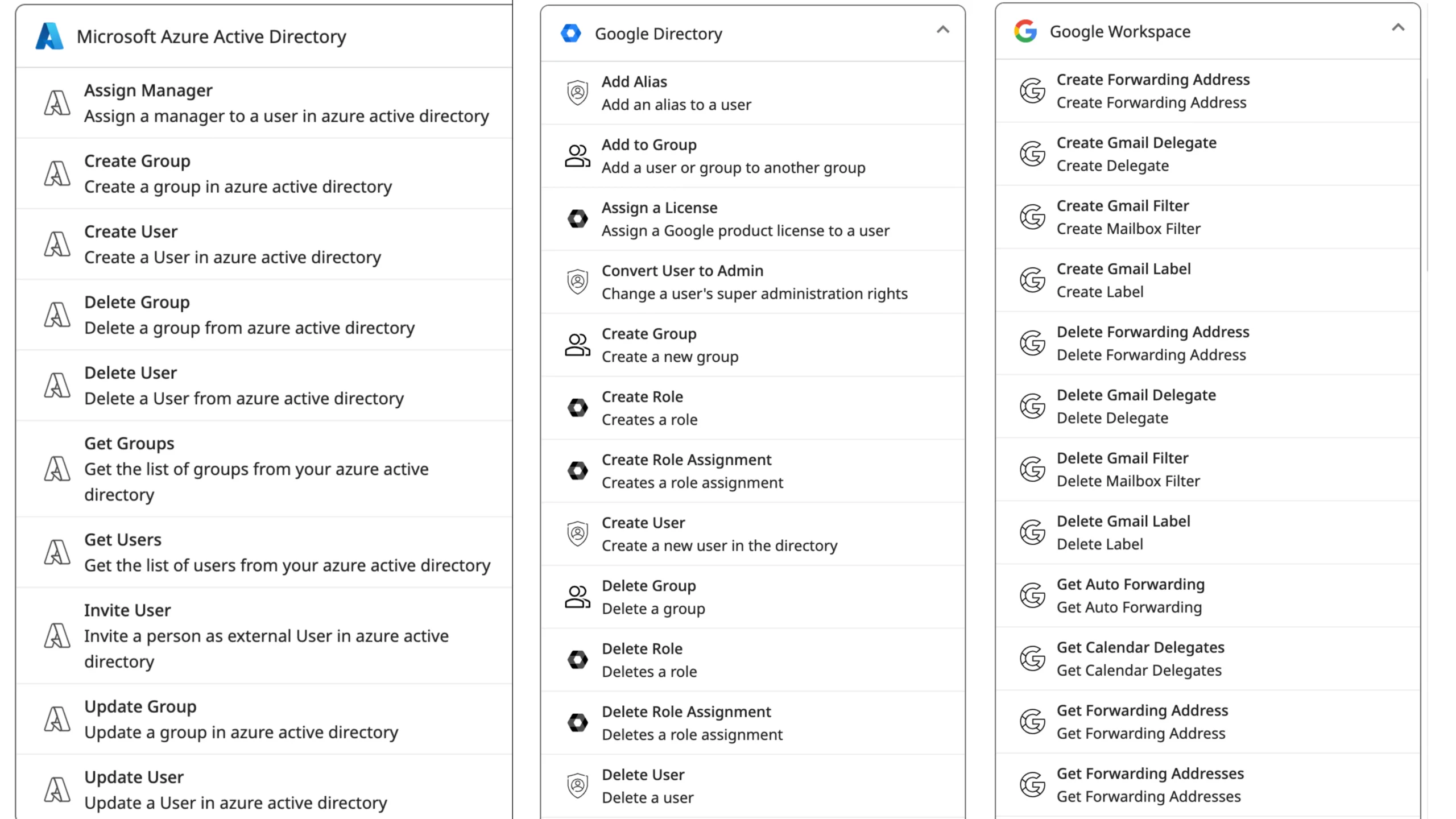Select the Create Gmail Delegate action
This screenshot has width=1456, height=819.
point(1207,154)
